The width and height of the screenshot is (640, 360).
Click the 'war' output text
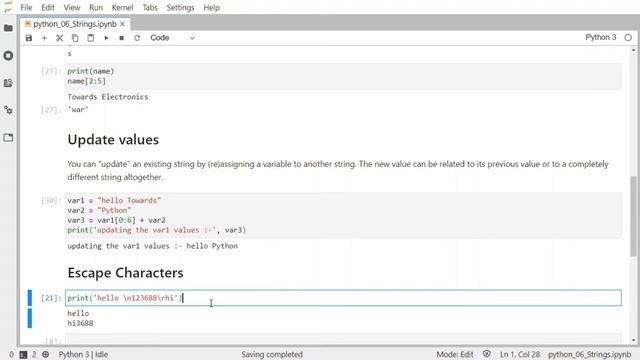coord(78,109)
